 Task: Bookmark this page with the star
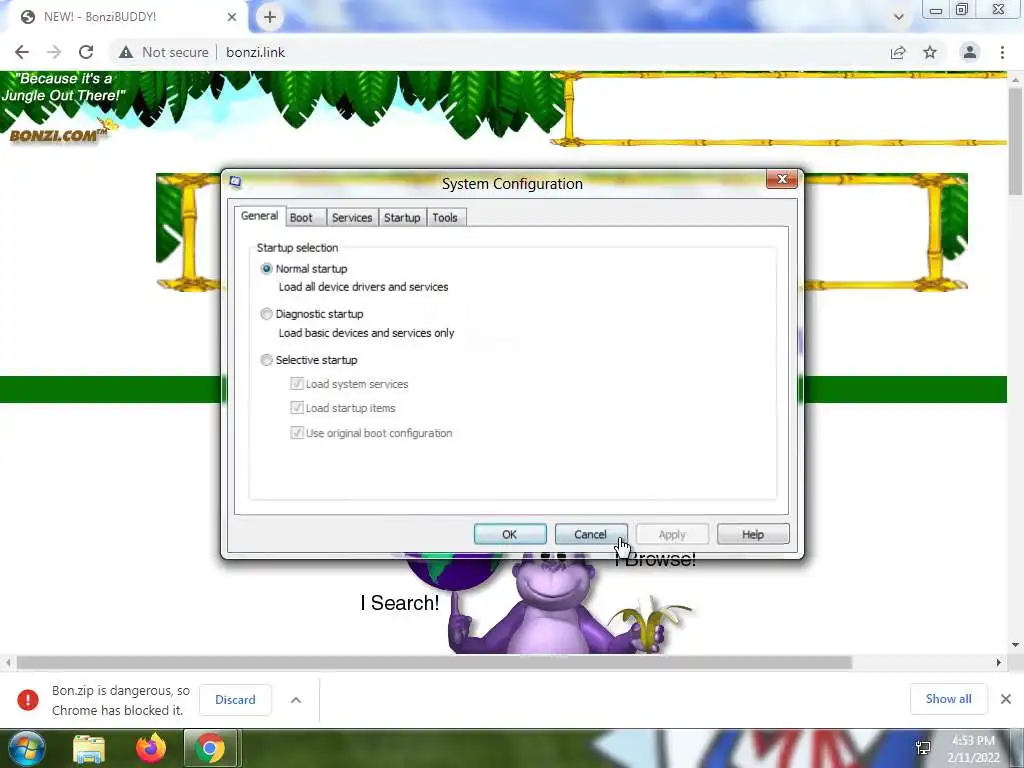(930, 52)
